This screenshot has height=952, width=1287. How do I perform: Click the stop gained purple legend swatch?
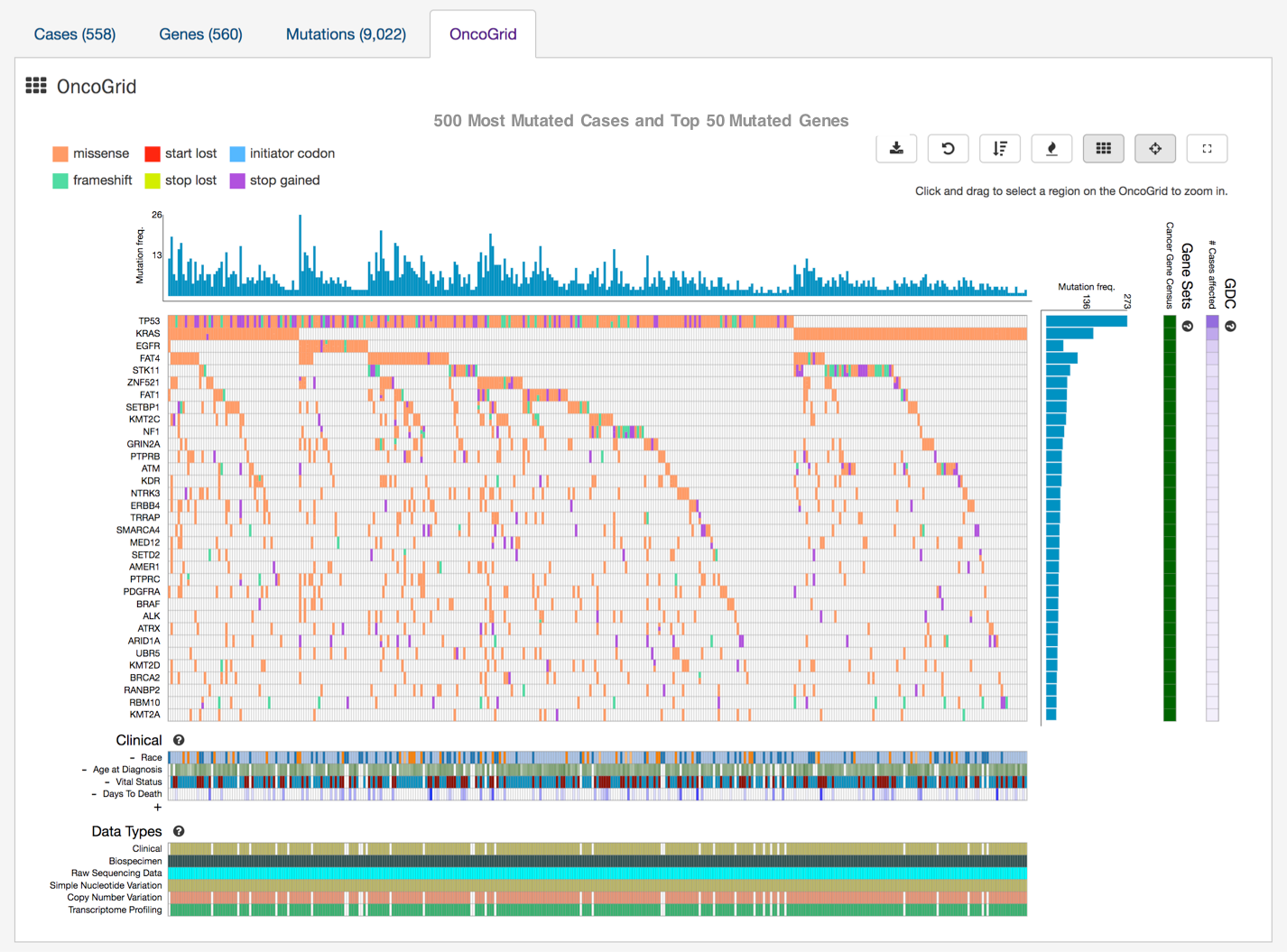[237, 180]
